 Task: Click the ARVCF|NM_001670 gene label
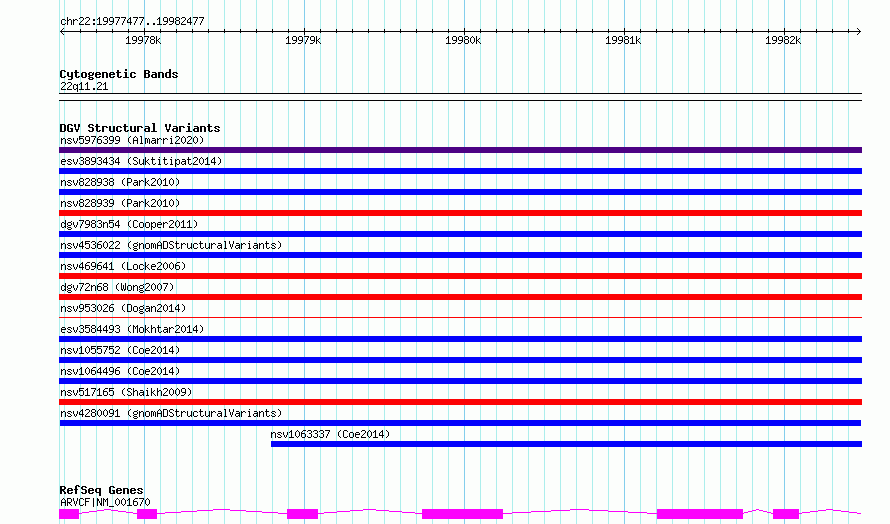[105, 502]
